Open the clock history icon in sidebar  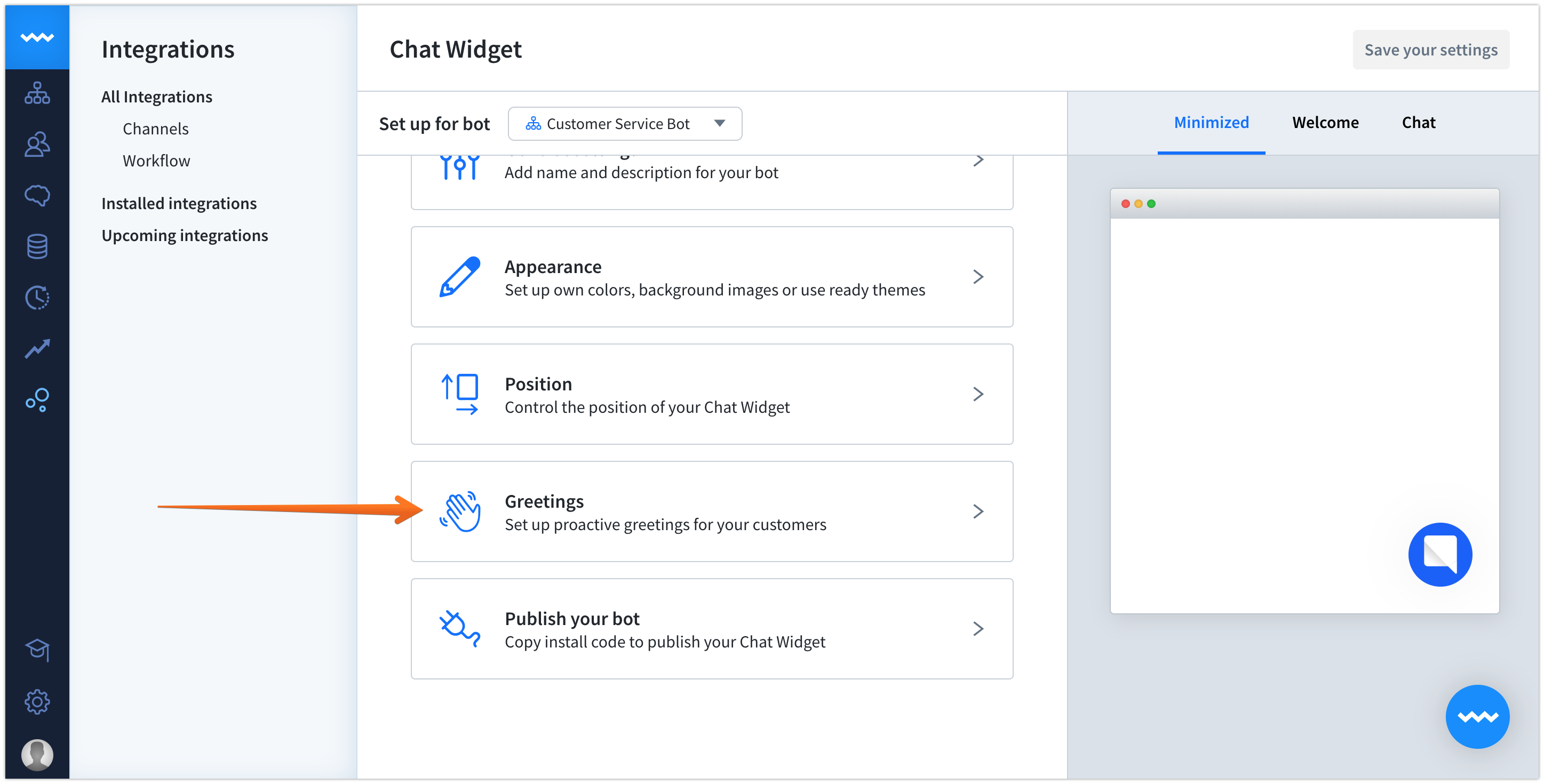[37, 297]
